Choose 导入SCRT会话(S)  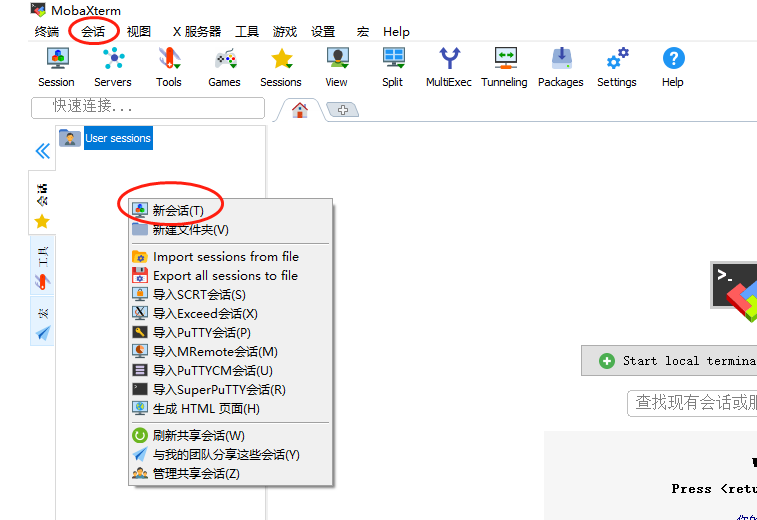point(231,295)
